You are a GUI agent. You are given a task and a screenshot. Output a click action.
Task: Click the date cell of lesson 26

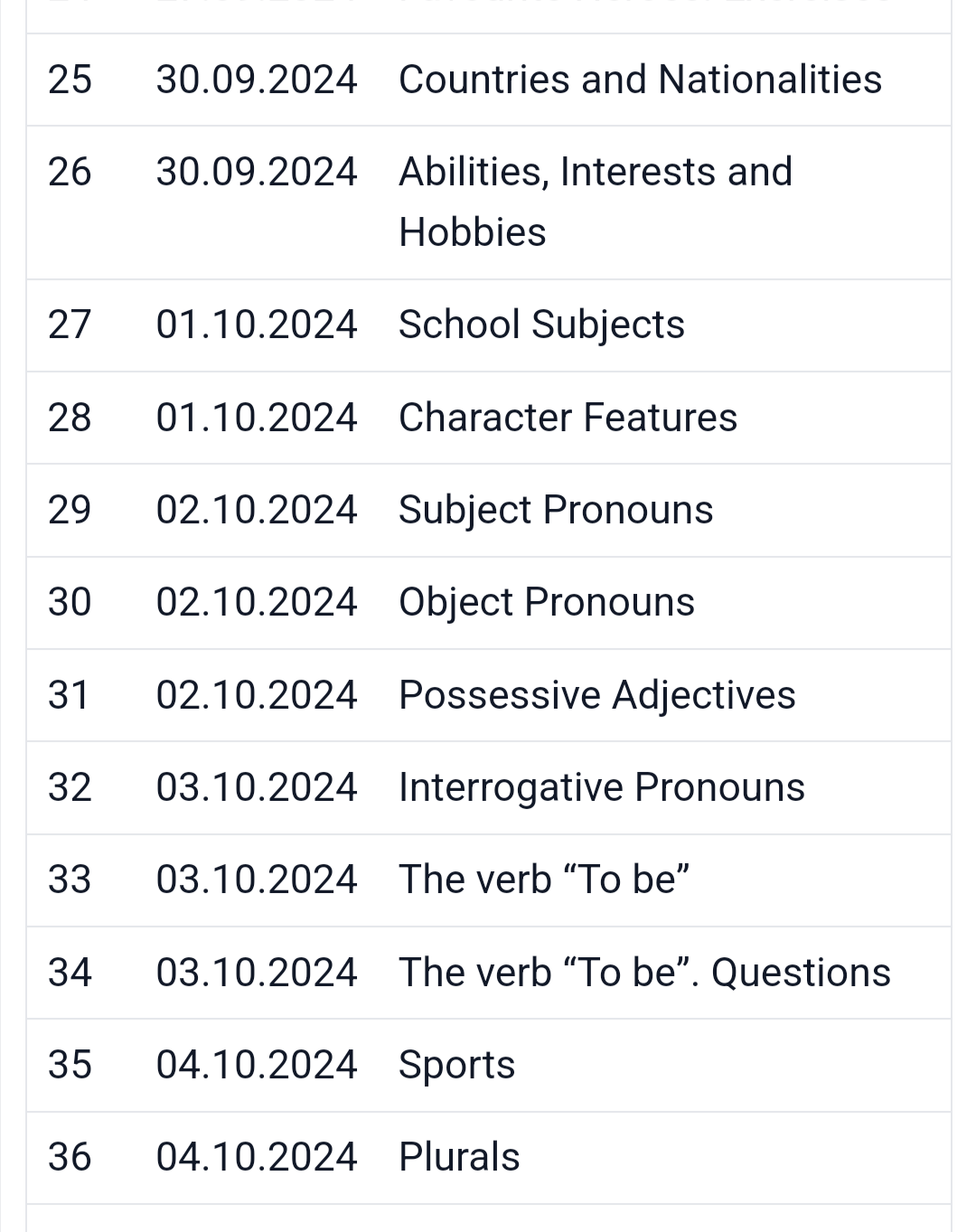[x=256, y=172]
